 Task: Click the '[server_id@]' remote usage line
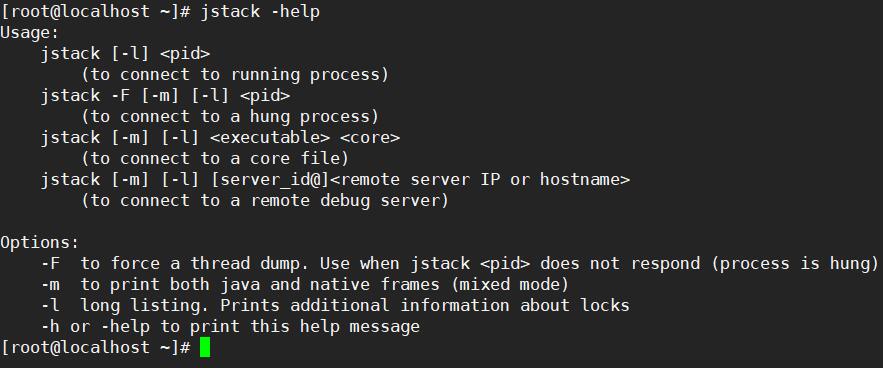pyautogui.click(x=335, y=180)
